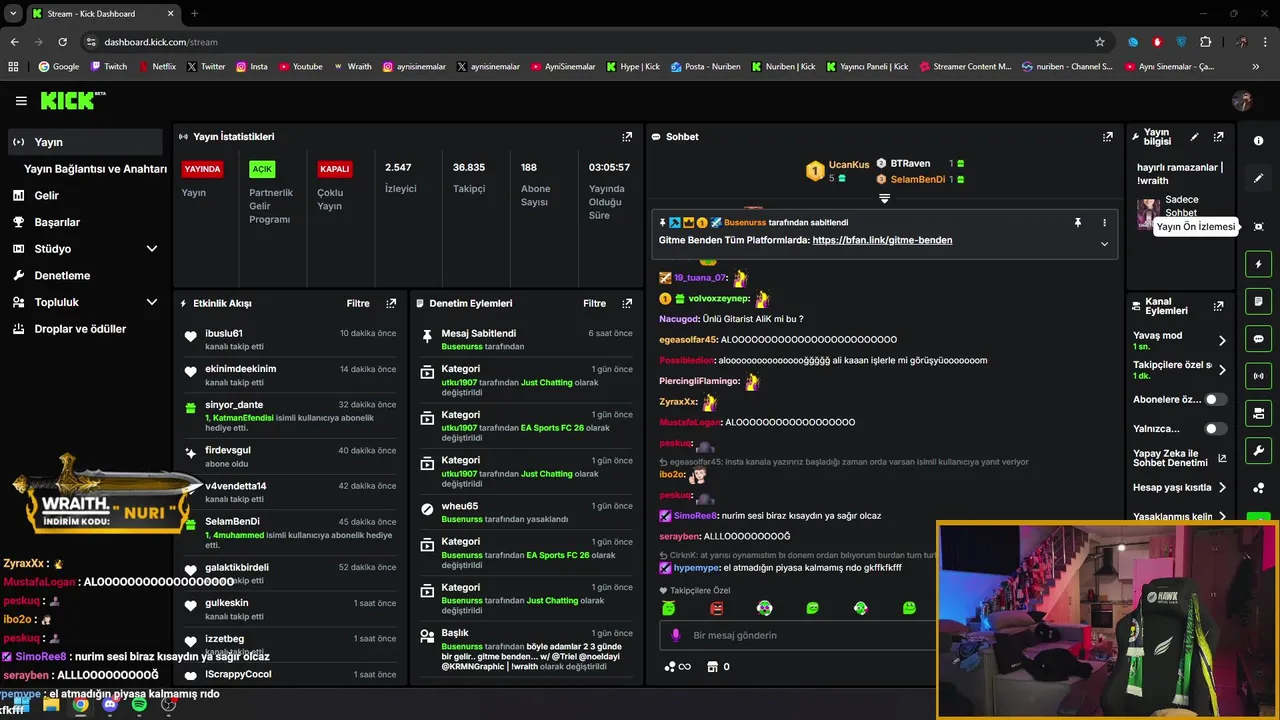The width and height of the screenshot is (1280, 720).
Task: Open the points shop icon below chat
Action: coord(712,667)
